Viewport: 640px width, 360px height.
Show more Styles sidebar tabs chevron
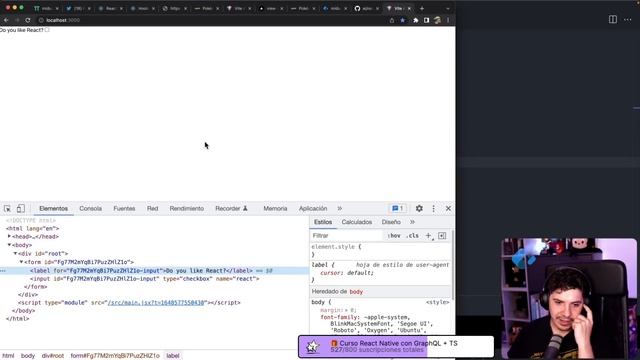click(412, 222)
